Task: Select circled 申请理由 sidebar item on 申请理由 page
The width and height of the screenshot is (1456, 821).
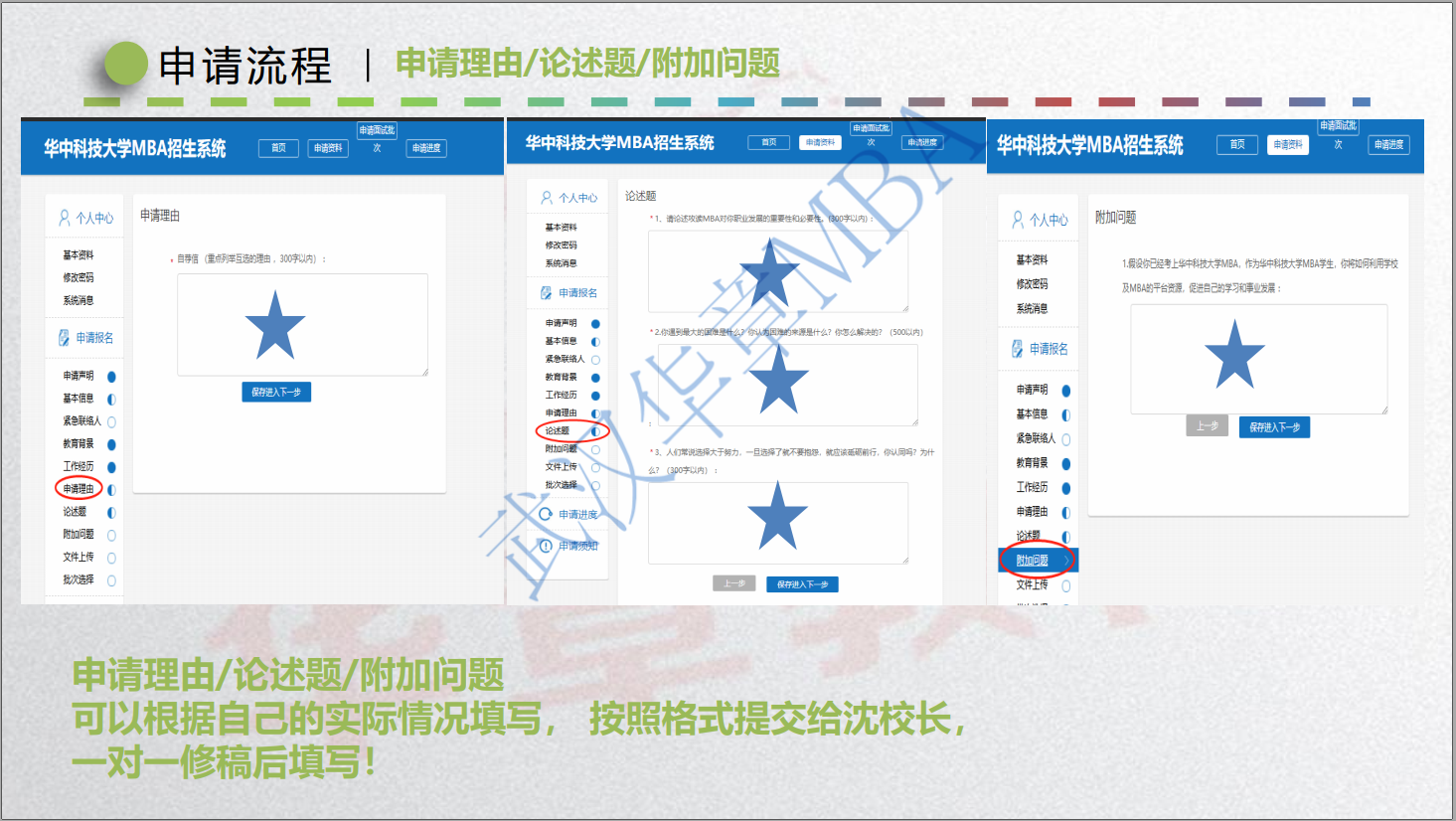Action: click(79, 489)
